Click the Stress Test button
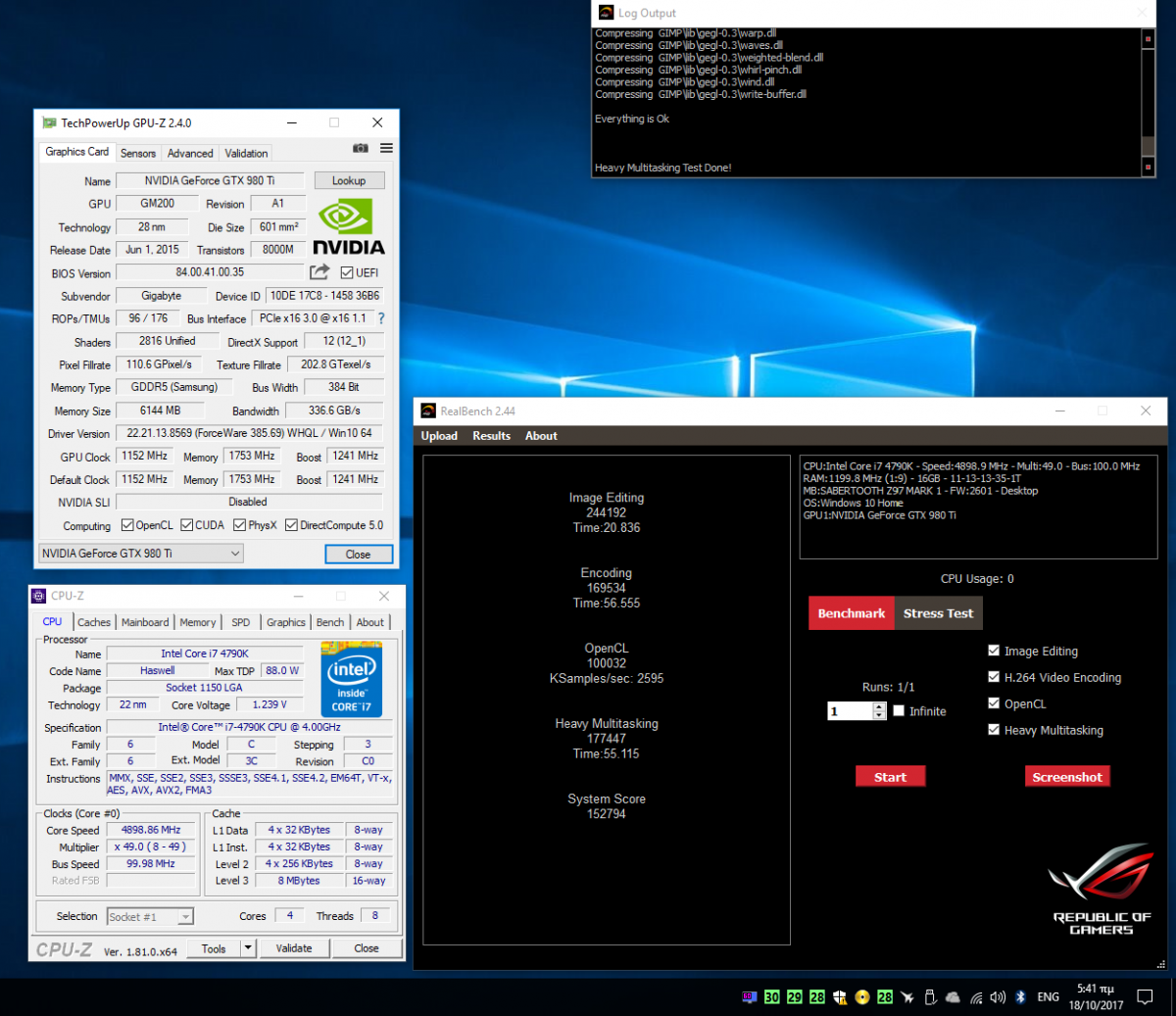 click(x=938, y=613)
